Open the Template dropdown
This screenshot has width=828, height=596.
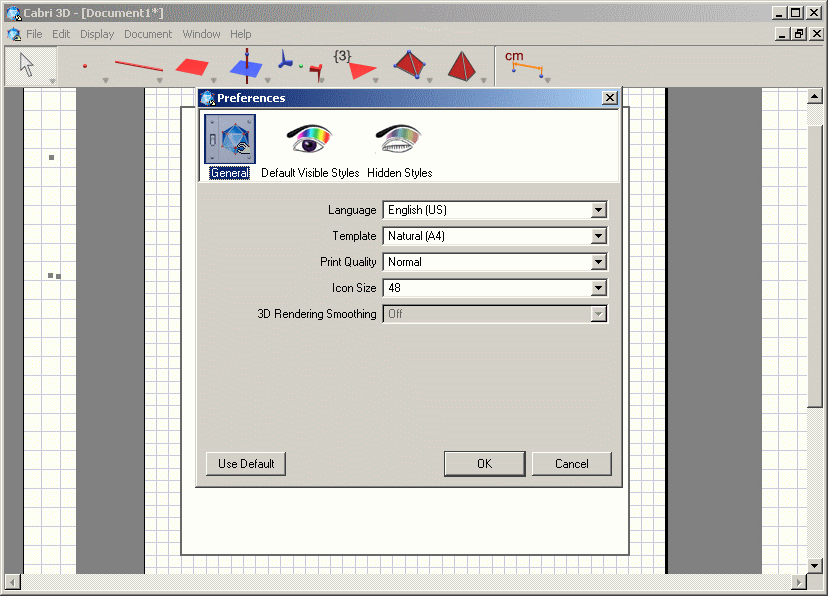click(599, 236)
